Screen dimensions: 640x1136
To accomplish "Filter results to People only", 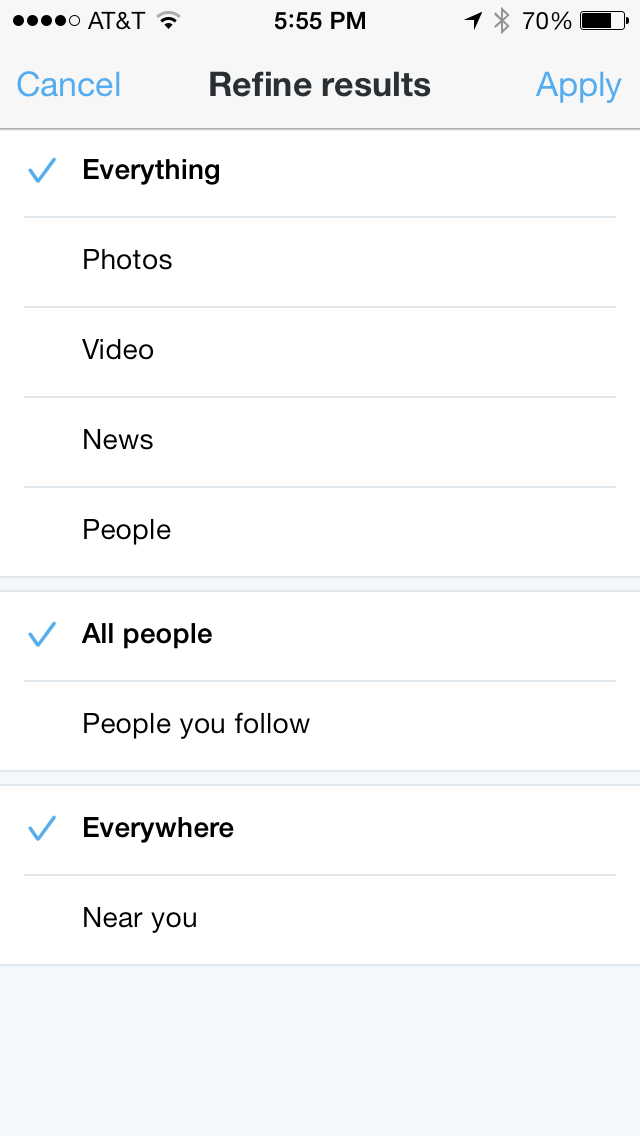I will tap(127, 530).
